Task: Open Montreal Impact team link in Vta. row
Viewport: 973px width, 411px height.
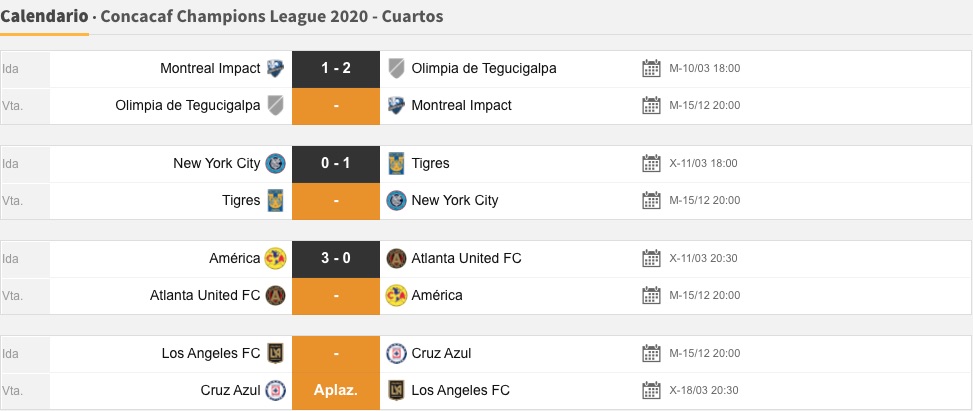Action: 461,105
